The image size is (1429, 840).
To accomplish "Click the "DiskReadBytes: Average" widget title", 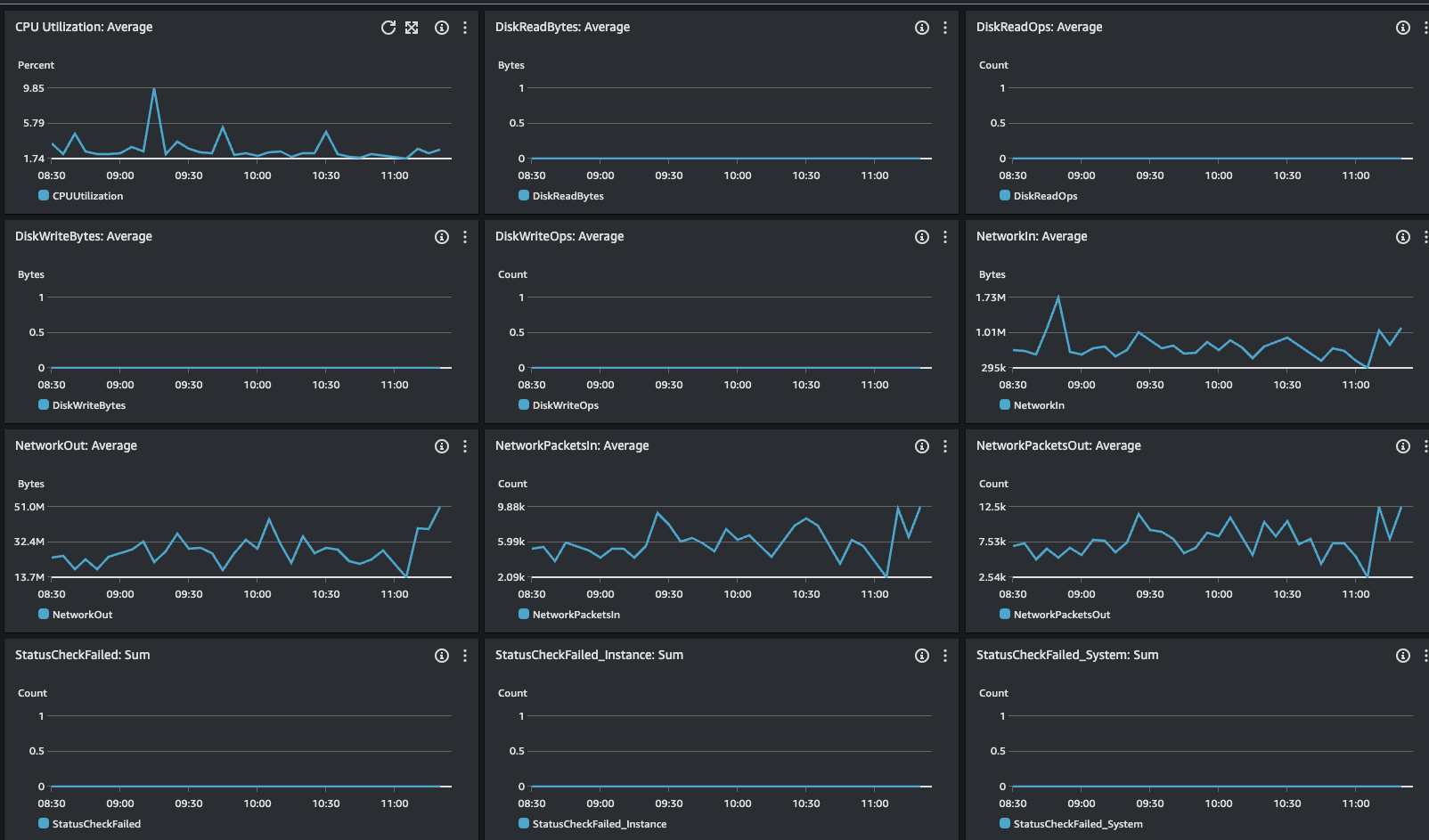I will [563, 28].
